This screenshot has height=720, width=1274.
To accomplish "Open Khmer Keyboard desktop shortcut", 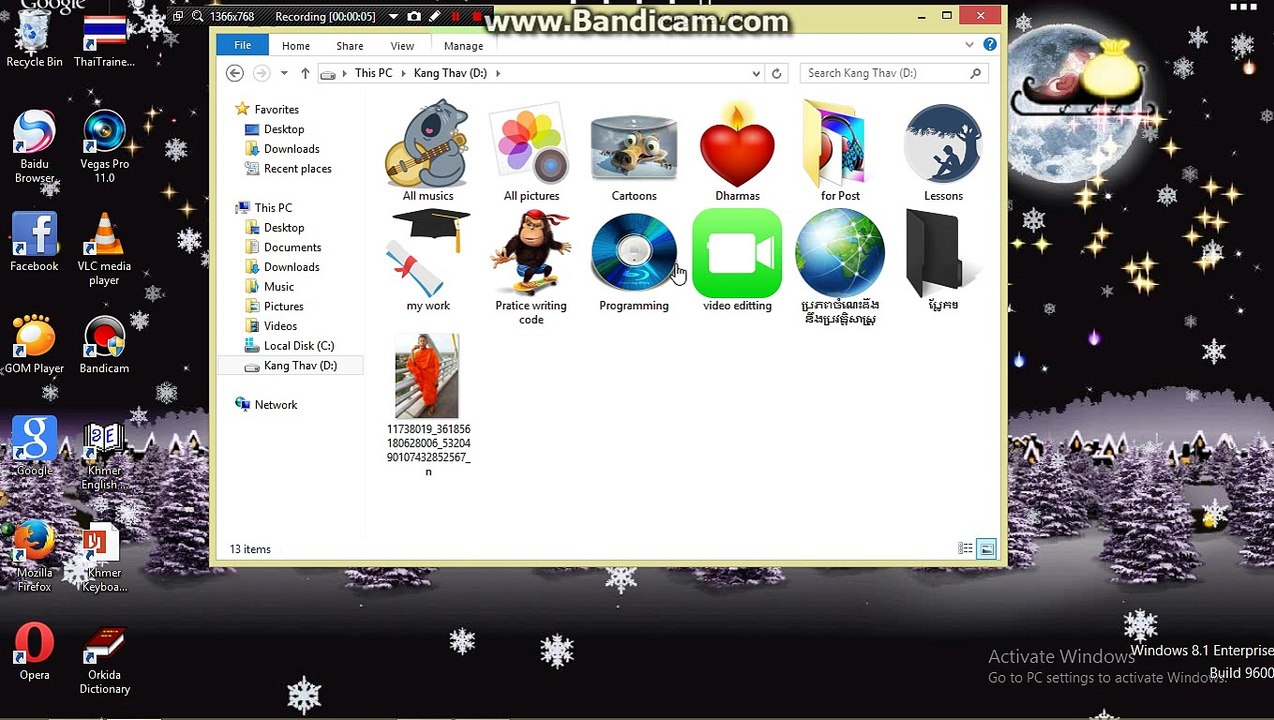I will tap(104, 556).
